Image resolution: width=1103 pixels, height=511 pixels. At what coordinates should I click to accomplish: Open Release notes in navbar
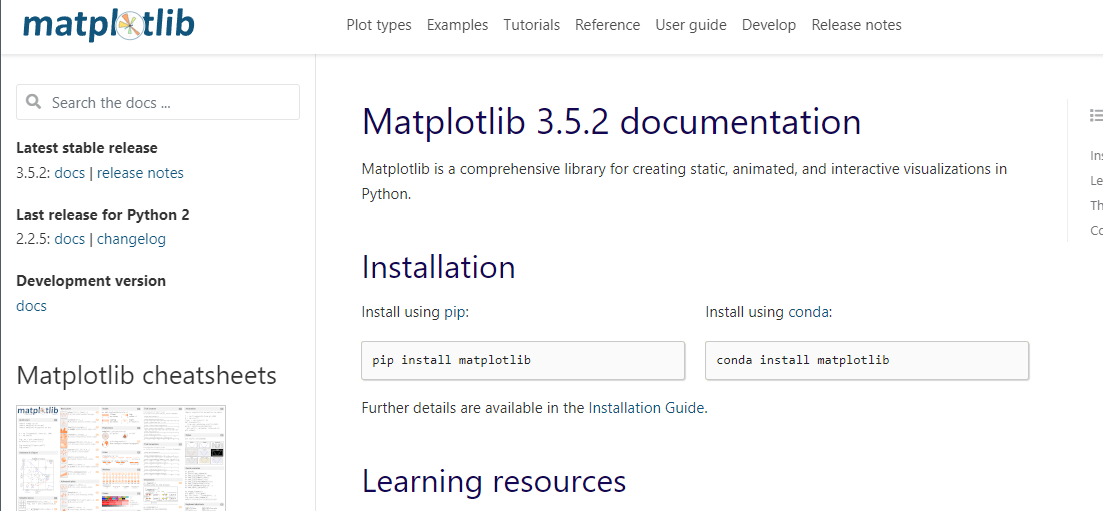(x=856, y=25)
